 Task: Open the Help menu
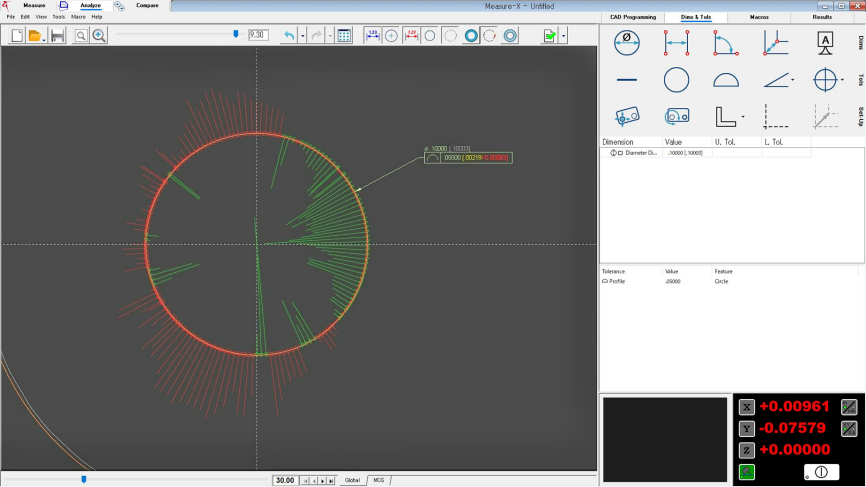97,17
